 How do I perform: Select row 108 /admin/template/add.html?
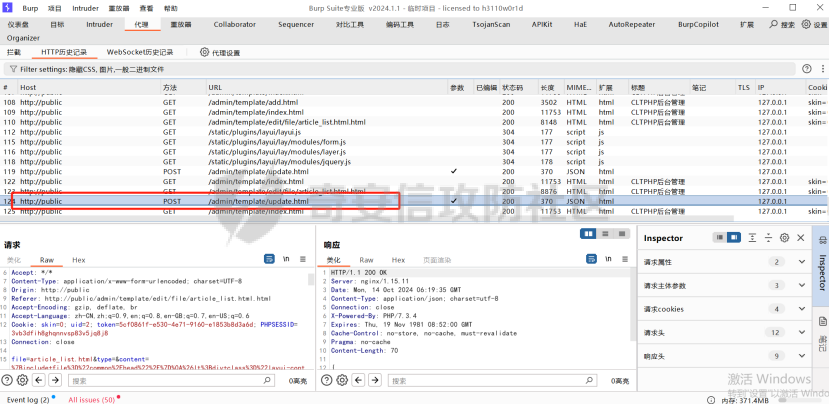click(414, 102)
